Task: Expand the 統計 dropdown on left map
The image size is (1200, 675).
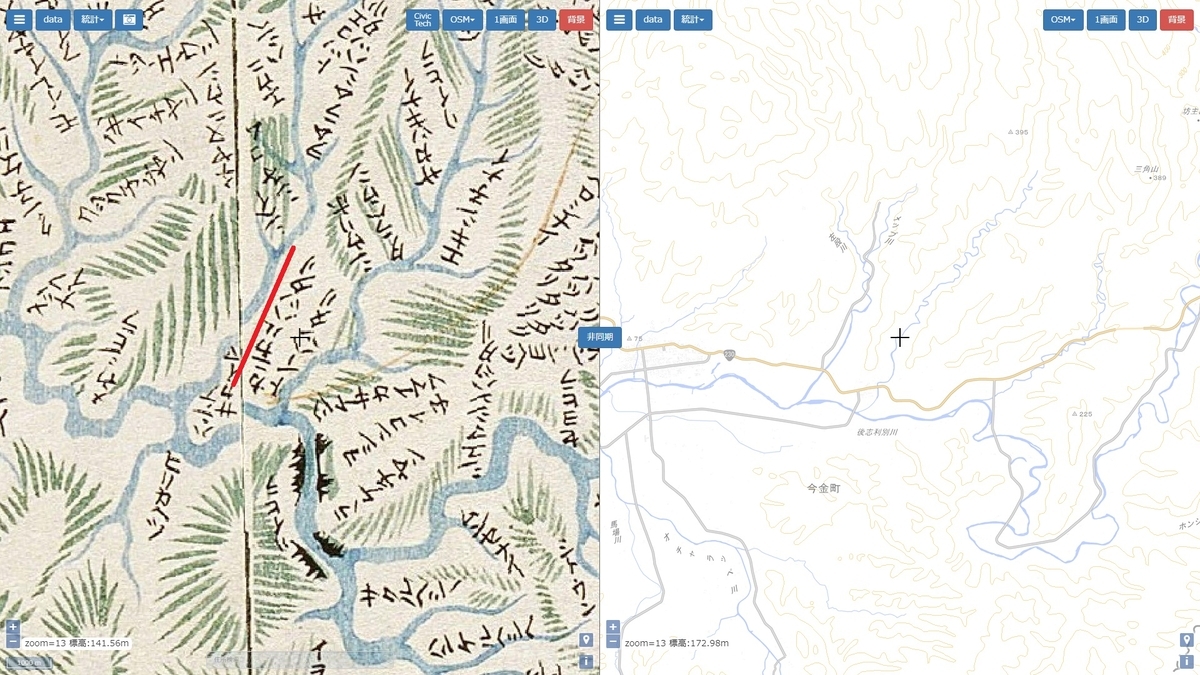Action: tap(91, 19)
